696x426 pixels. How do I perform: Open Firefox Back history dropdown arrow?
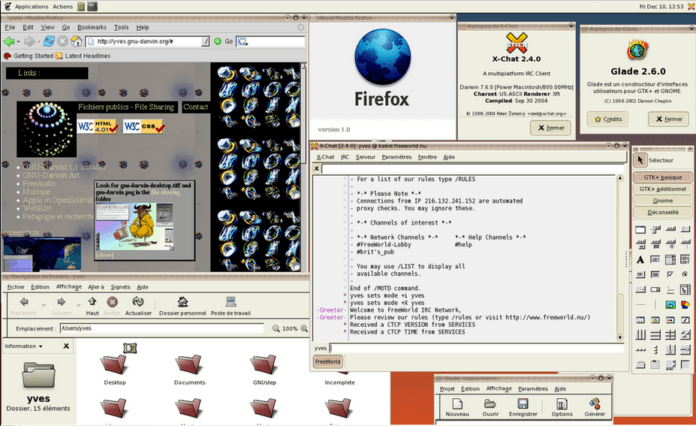coord(18,42)
